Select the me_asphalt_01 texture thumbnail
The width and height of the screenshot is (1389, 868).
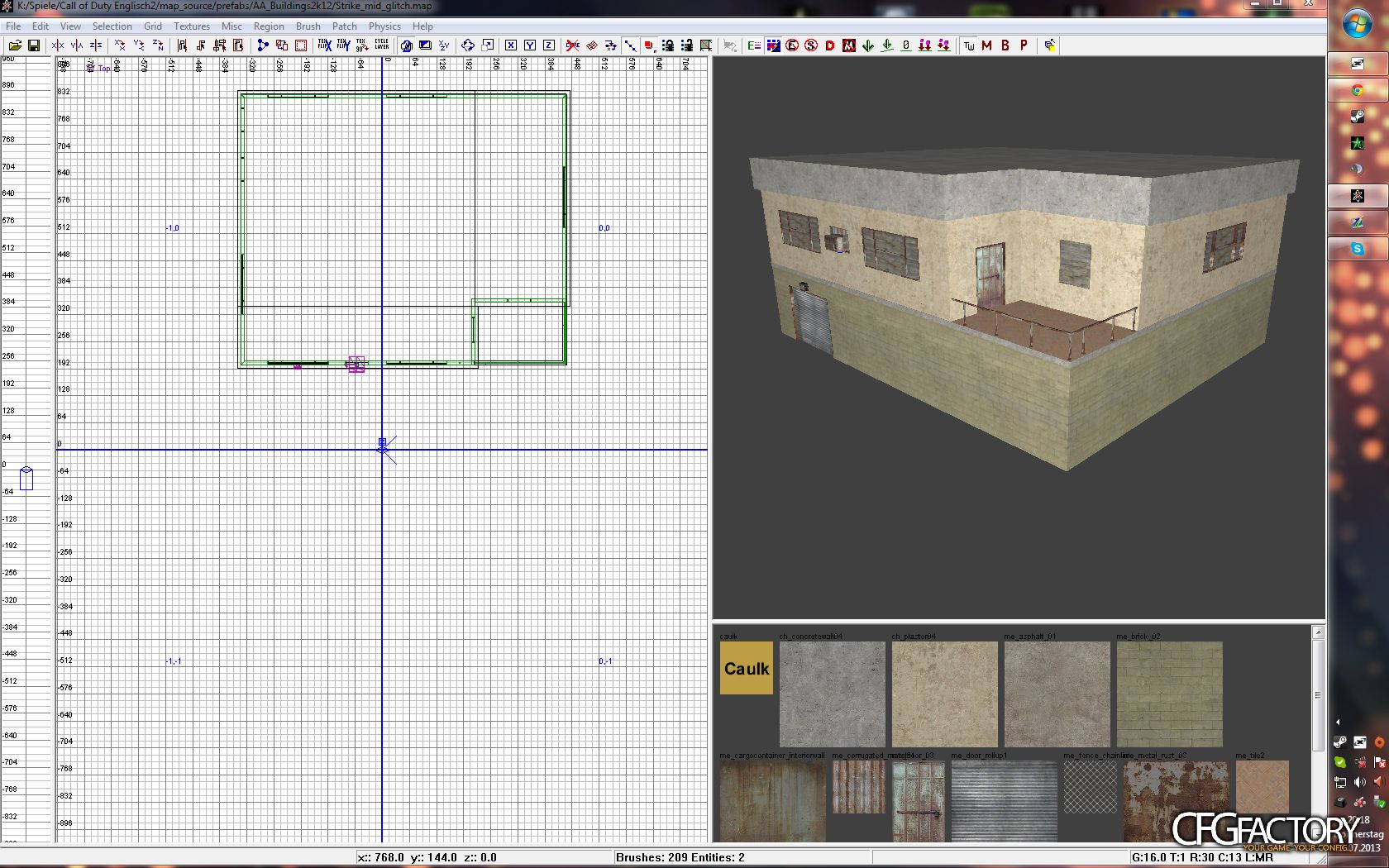coord(1057,694)
